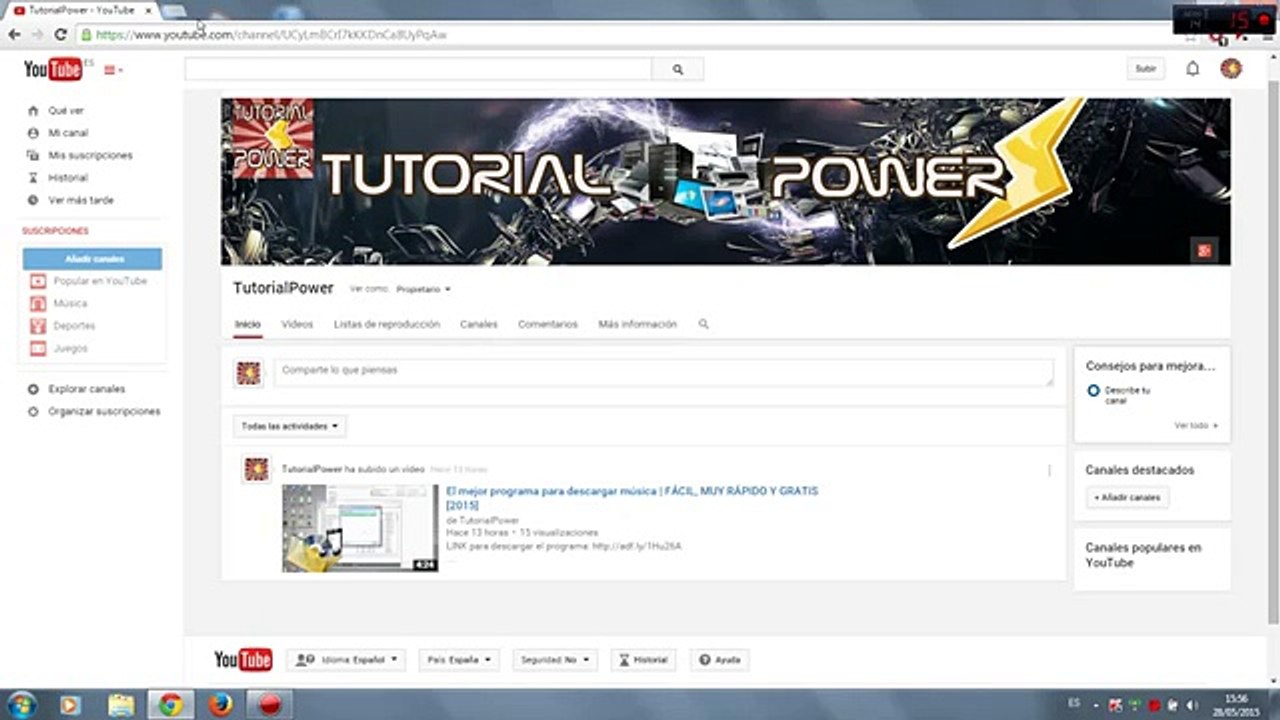Click the page vertical scrollbar
This screenshot has height=720, width=1280.
pyautogui.click(x=1272, y=350)
